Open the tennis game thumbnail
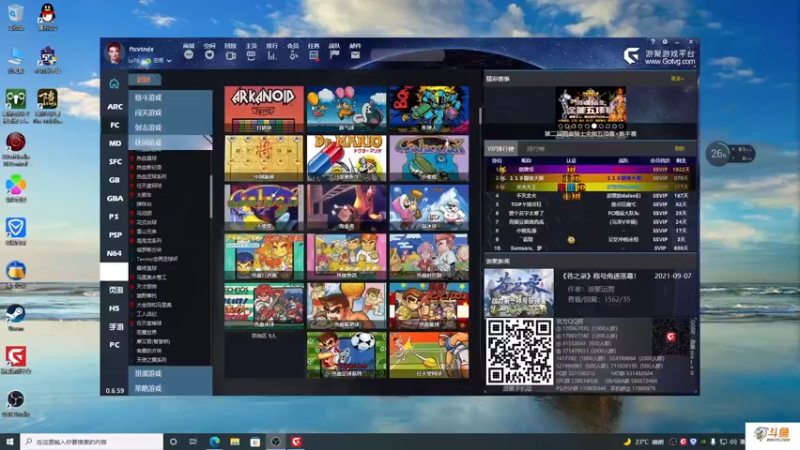 pyautogui.click(x=429, y=355)
